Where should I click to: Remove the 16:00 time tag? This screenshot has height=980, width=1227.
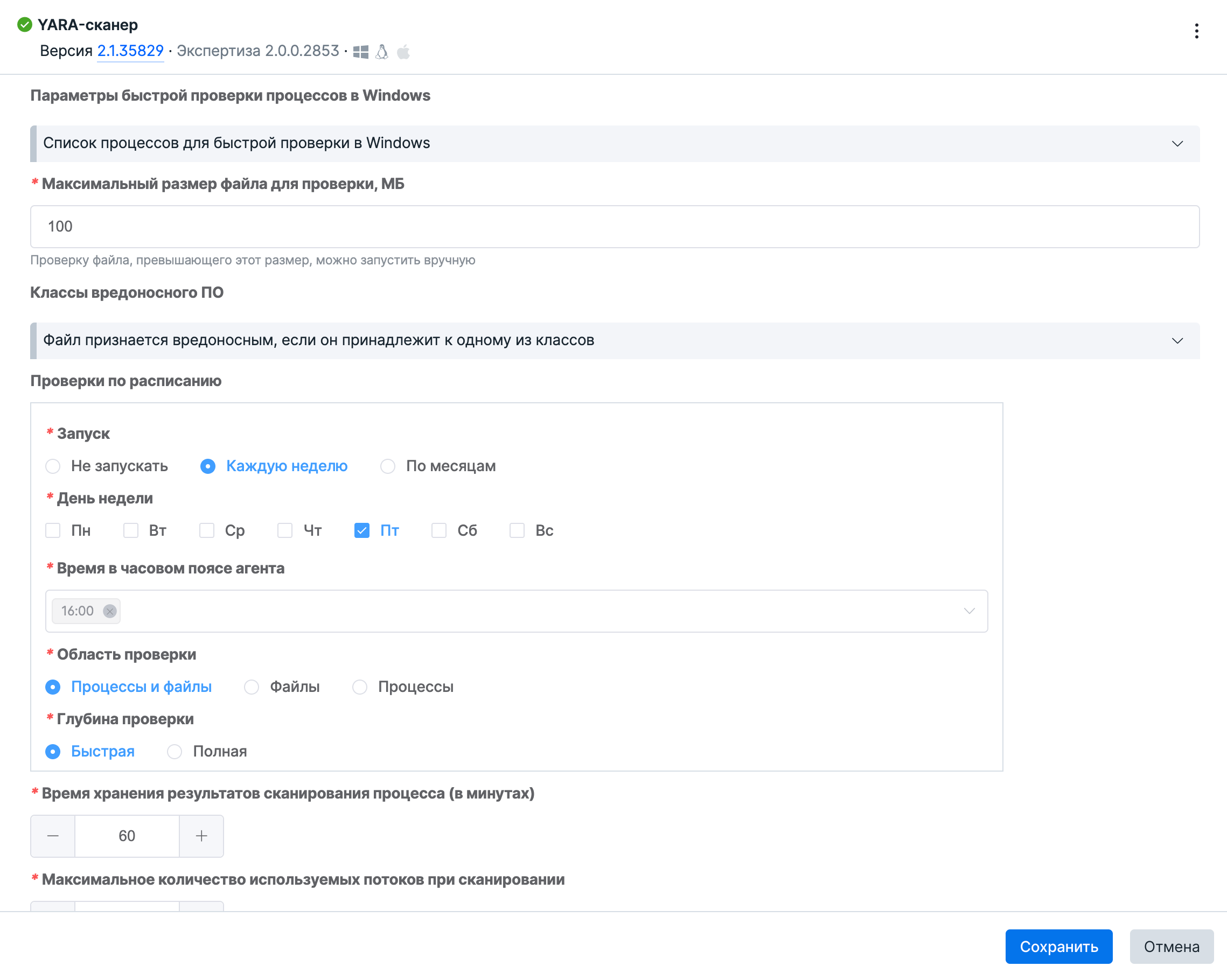110,611
